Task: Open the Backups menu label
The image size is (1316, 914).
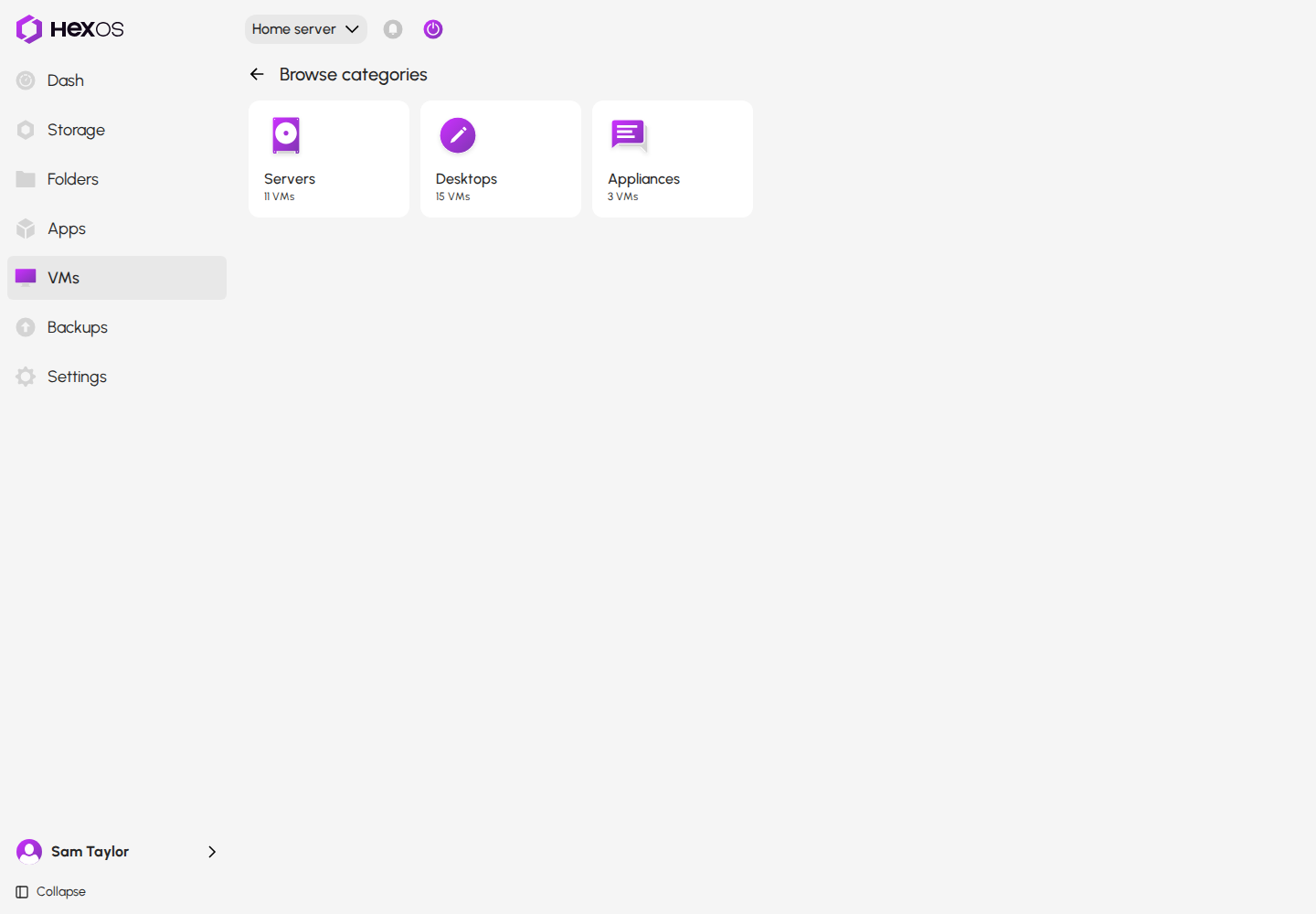Action: [x=78, y=327]
